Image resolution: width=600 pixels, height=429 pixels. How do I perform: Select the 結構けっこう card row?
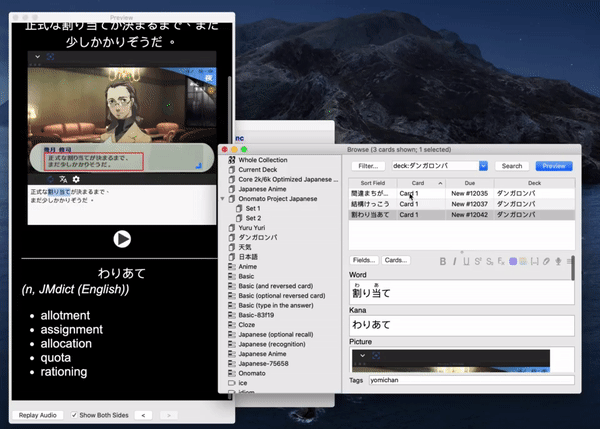click(x=461, y=204)
